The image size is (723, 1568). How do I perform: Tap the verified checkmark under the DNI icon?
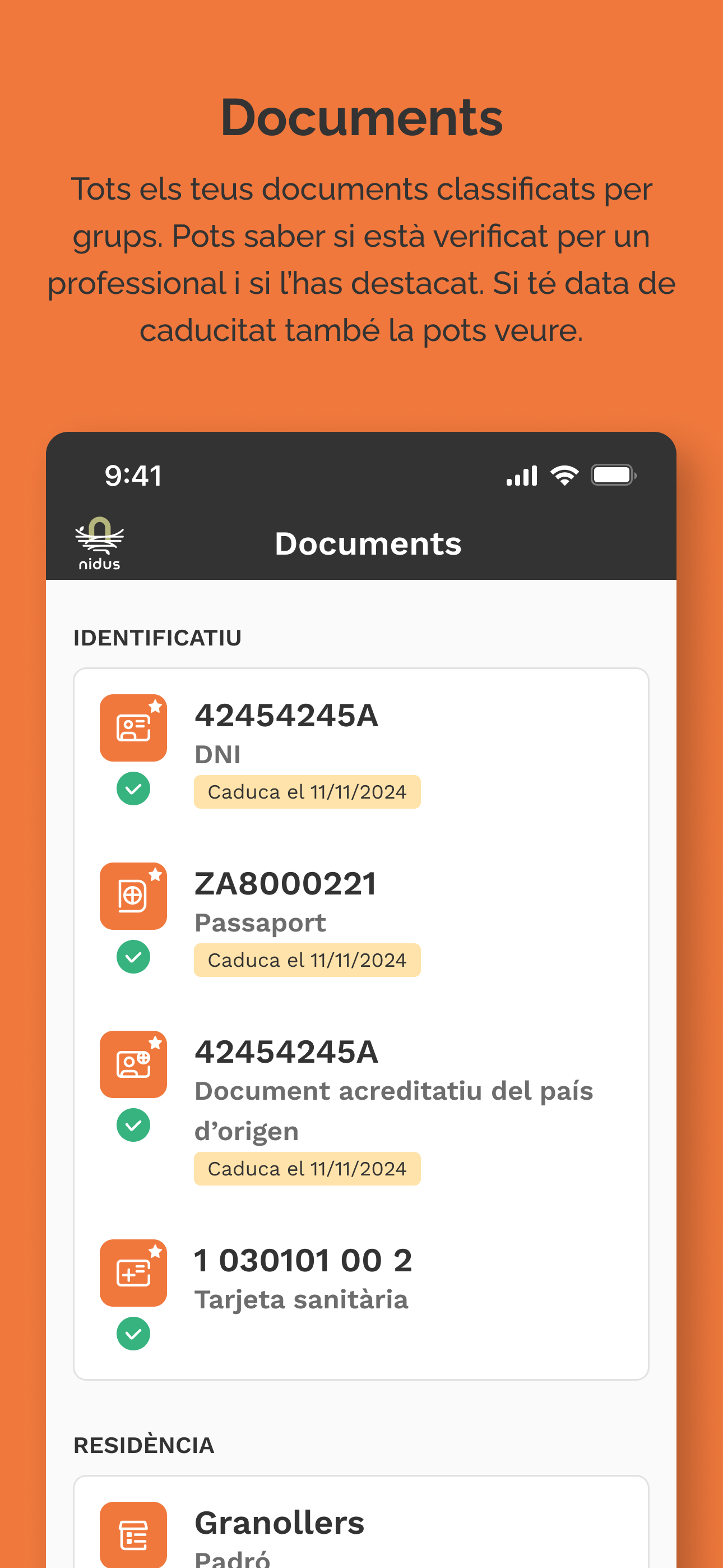click(x=133, y=789)
